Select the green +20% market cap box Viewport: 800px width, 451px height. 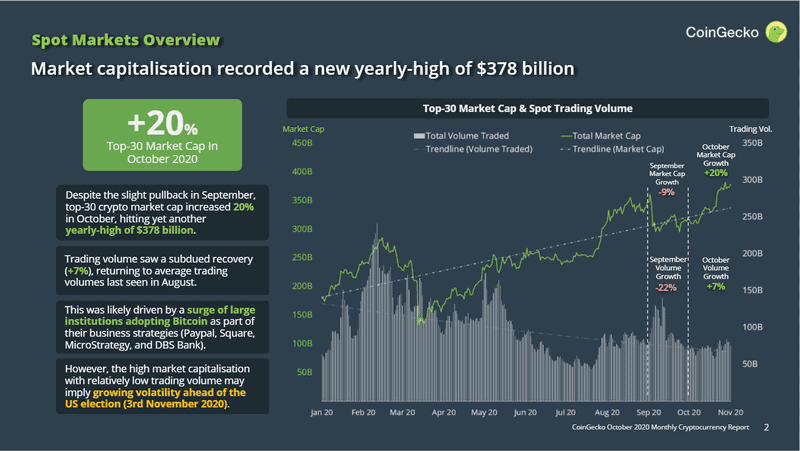point(162,135)
